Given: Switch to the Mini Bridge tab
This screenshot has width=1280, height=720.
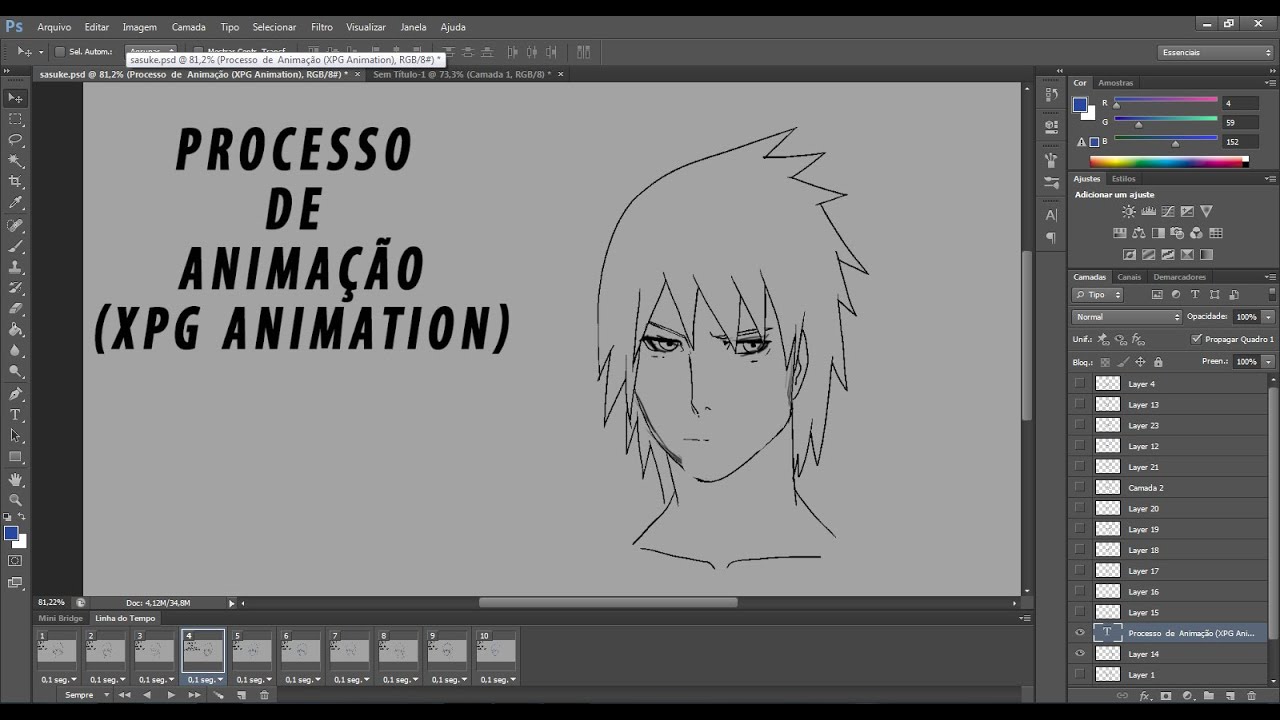Looking at the screenshot, I should tap(61, 618).
